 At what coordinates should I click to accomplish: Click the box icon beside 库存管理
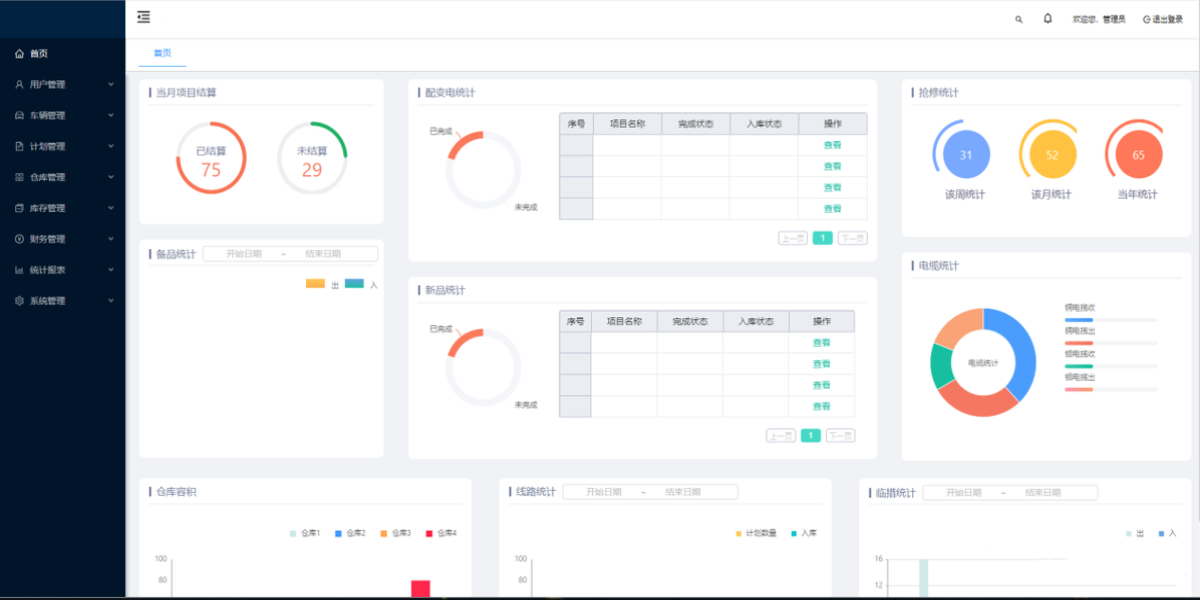[19, 208]
